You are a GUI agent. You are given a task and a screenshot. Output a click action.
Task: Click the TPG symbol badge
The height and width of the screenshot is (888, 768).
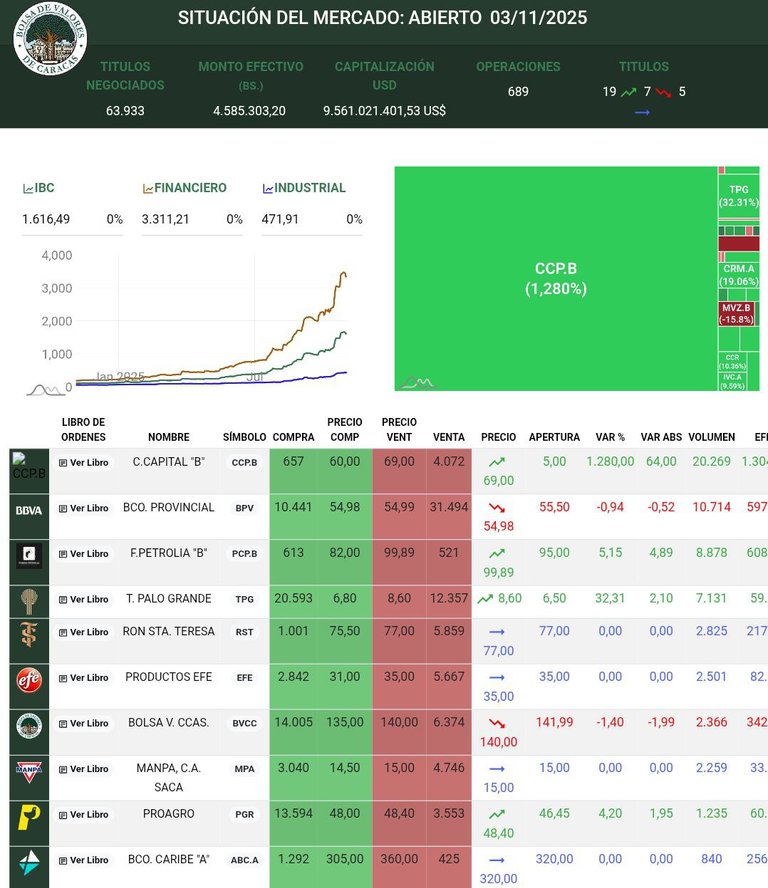click(244, 599)
